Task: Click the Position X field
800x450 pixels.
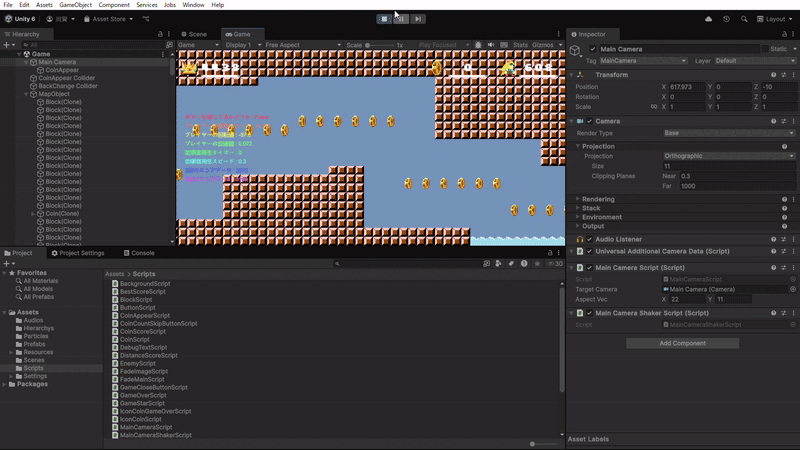Action: (x=687, y=87)
